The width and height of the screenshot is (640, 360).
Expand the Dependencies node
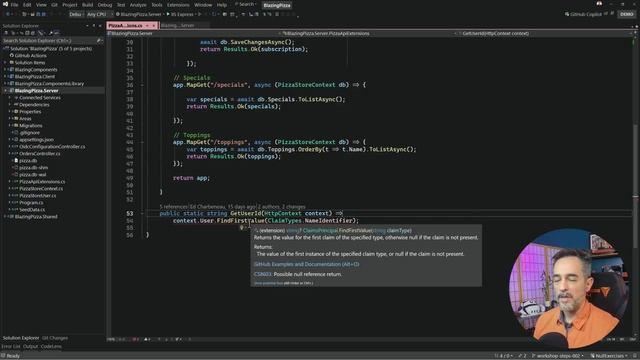click(10, 104)
